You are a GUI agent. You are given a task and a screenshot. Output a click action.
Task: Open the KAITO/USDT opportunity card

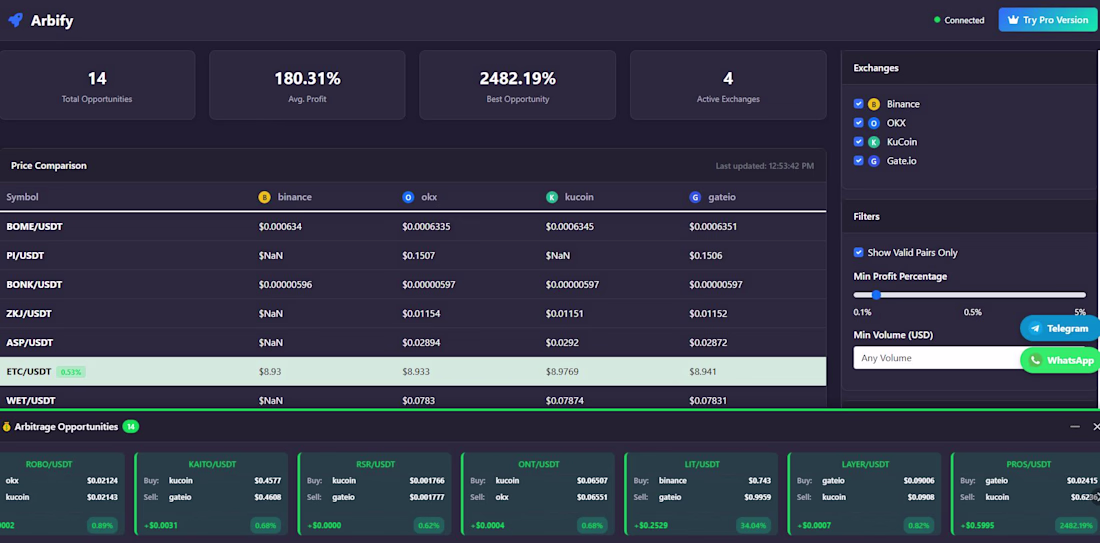pyautogui.click(x=211, y=495)
